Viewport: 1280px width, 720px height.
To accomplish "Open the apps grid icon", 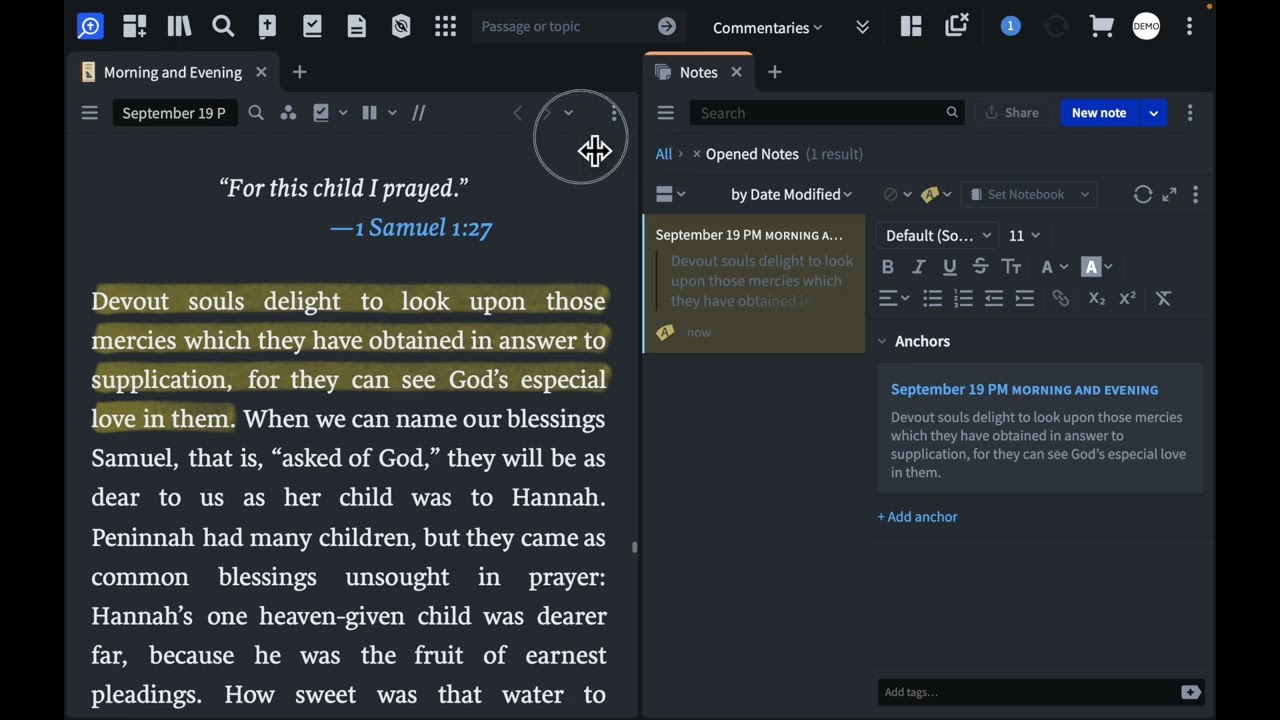I will coord(446,27).
